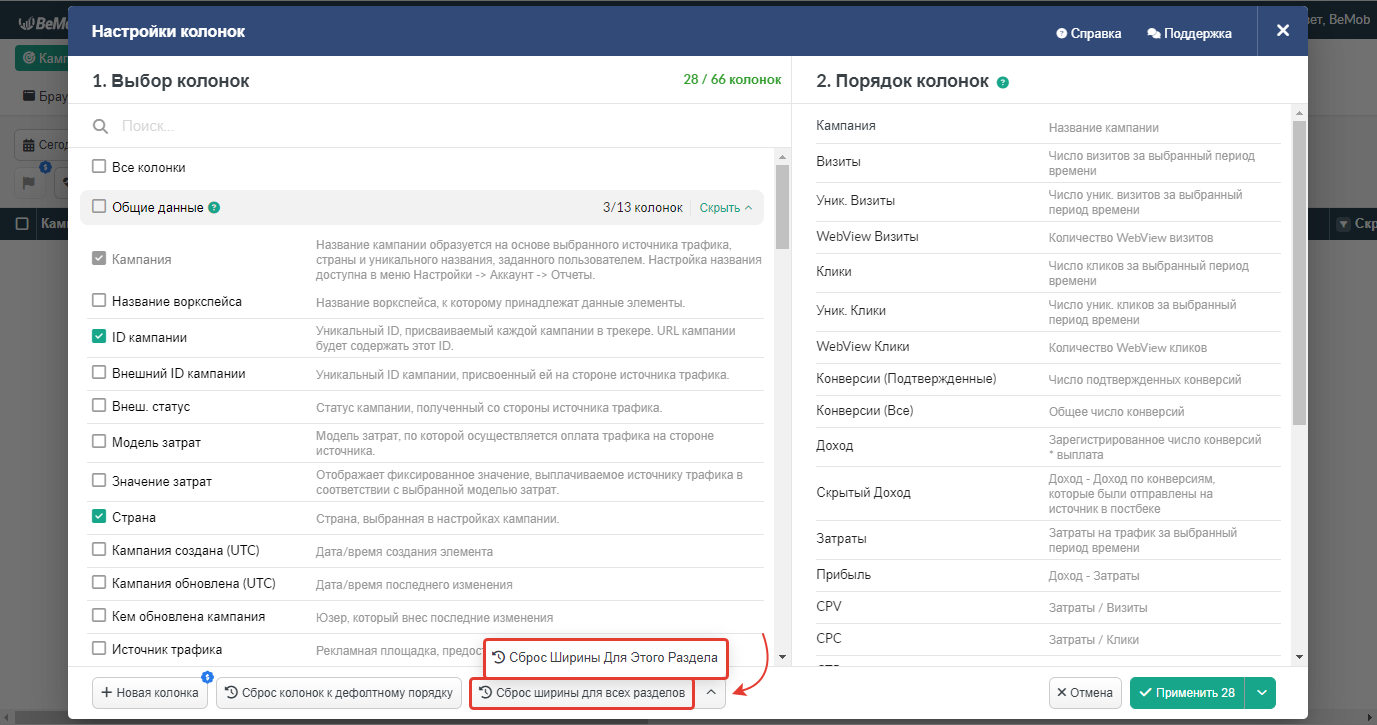Viewport: 1377px width, 725px height.
Task: Open dropdown arrow beside Применить
Action: point(1263,693)
